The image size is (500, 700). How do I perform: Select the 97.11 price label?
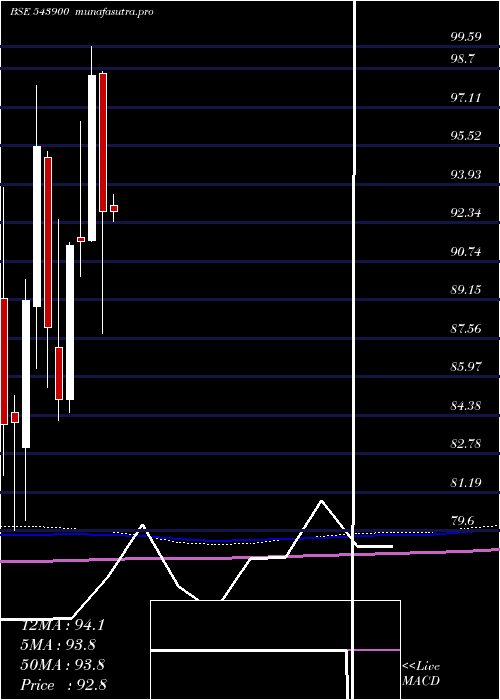point(466,97)
